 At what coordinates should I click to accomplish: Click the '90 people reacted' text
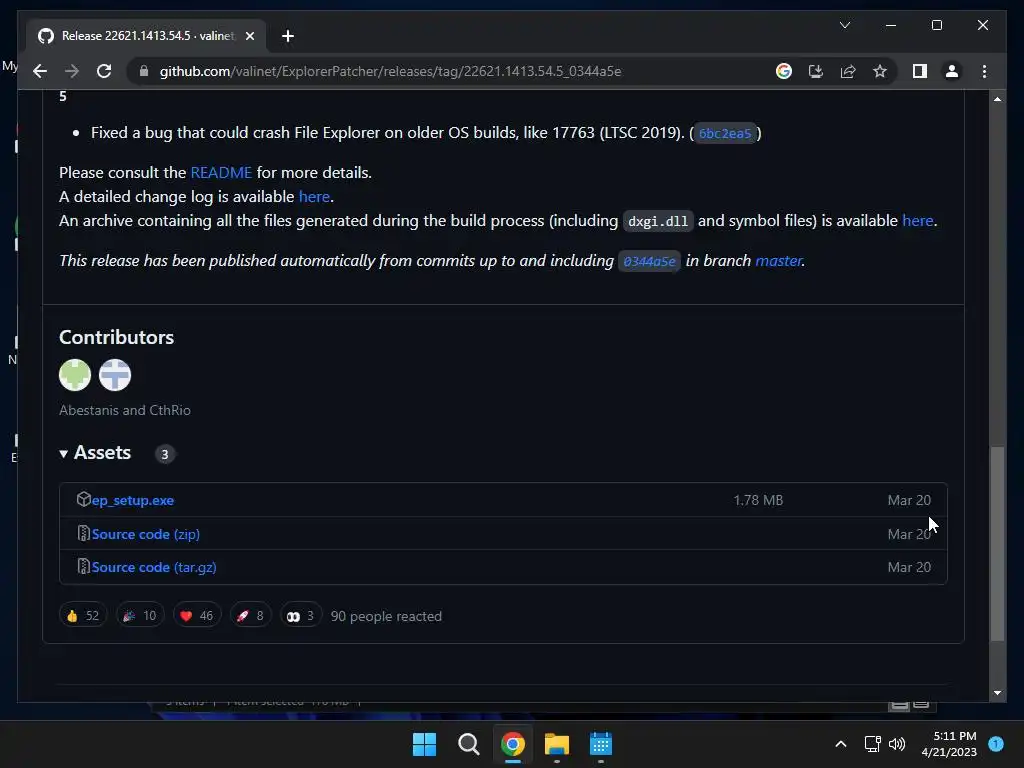386,616
